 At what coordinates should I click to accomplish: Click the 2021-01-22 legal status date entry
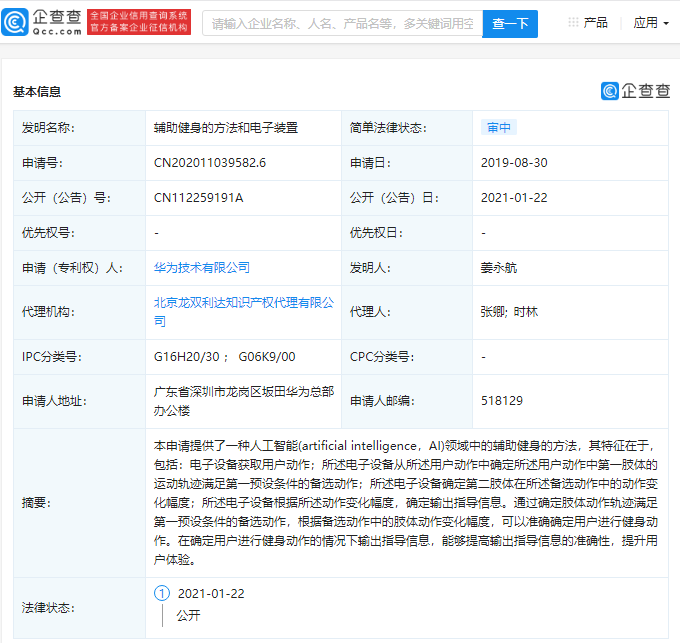[211, 593]
